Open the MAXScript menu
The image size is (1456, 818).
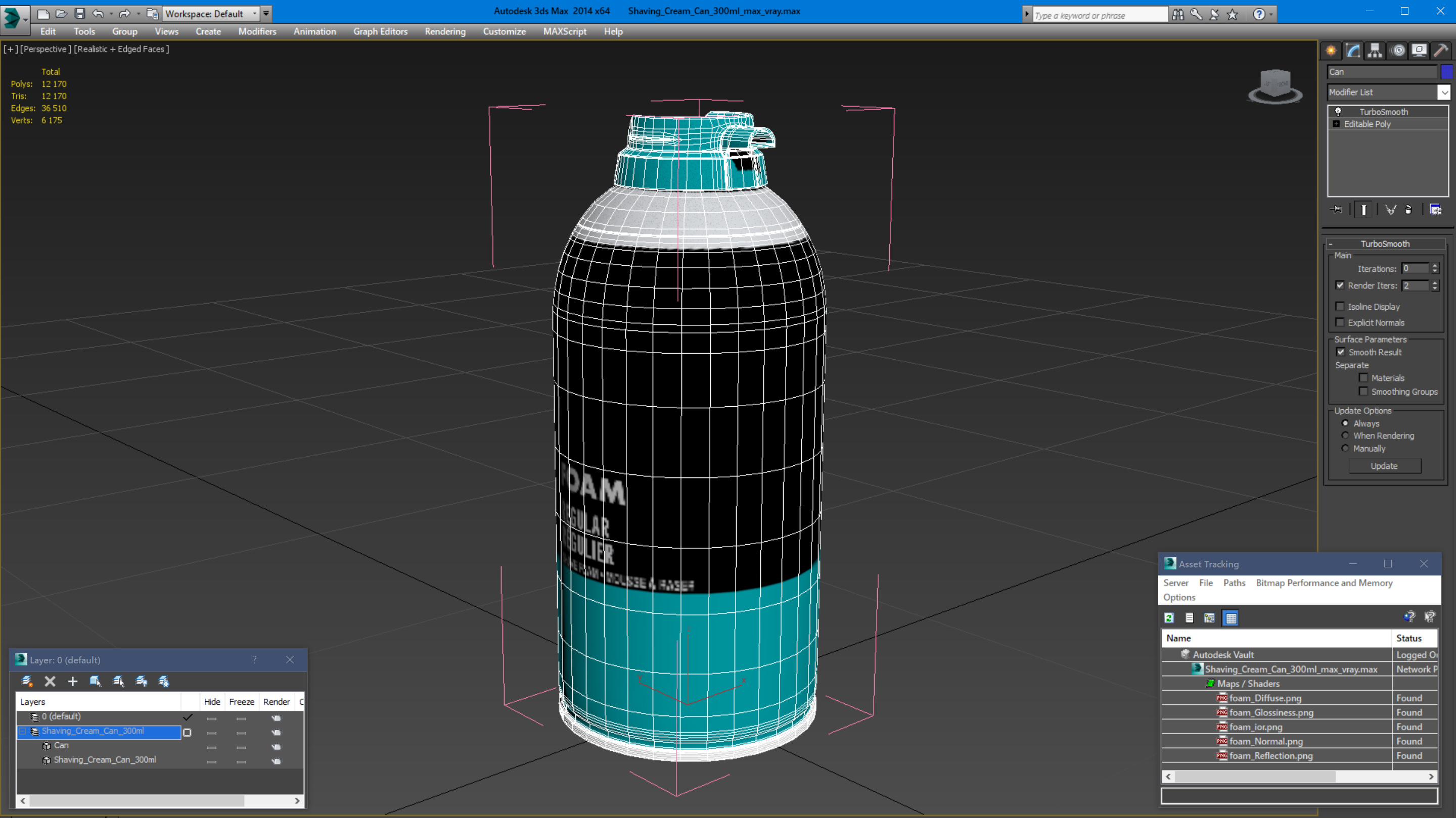pos(565,32)
